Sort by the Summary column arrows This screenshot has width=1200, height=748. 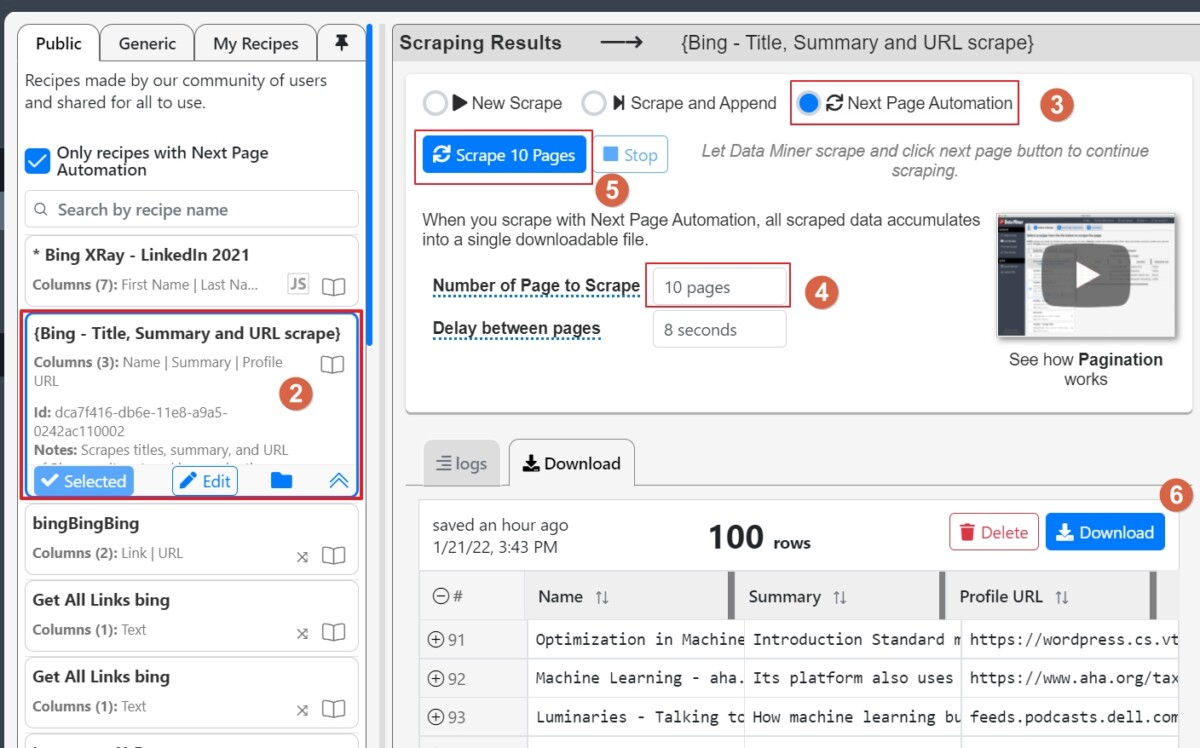pyautogui.click(x=840, y=597)
